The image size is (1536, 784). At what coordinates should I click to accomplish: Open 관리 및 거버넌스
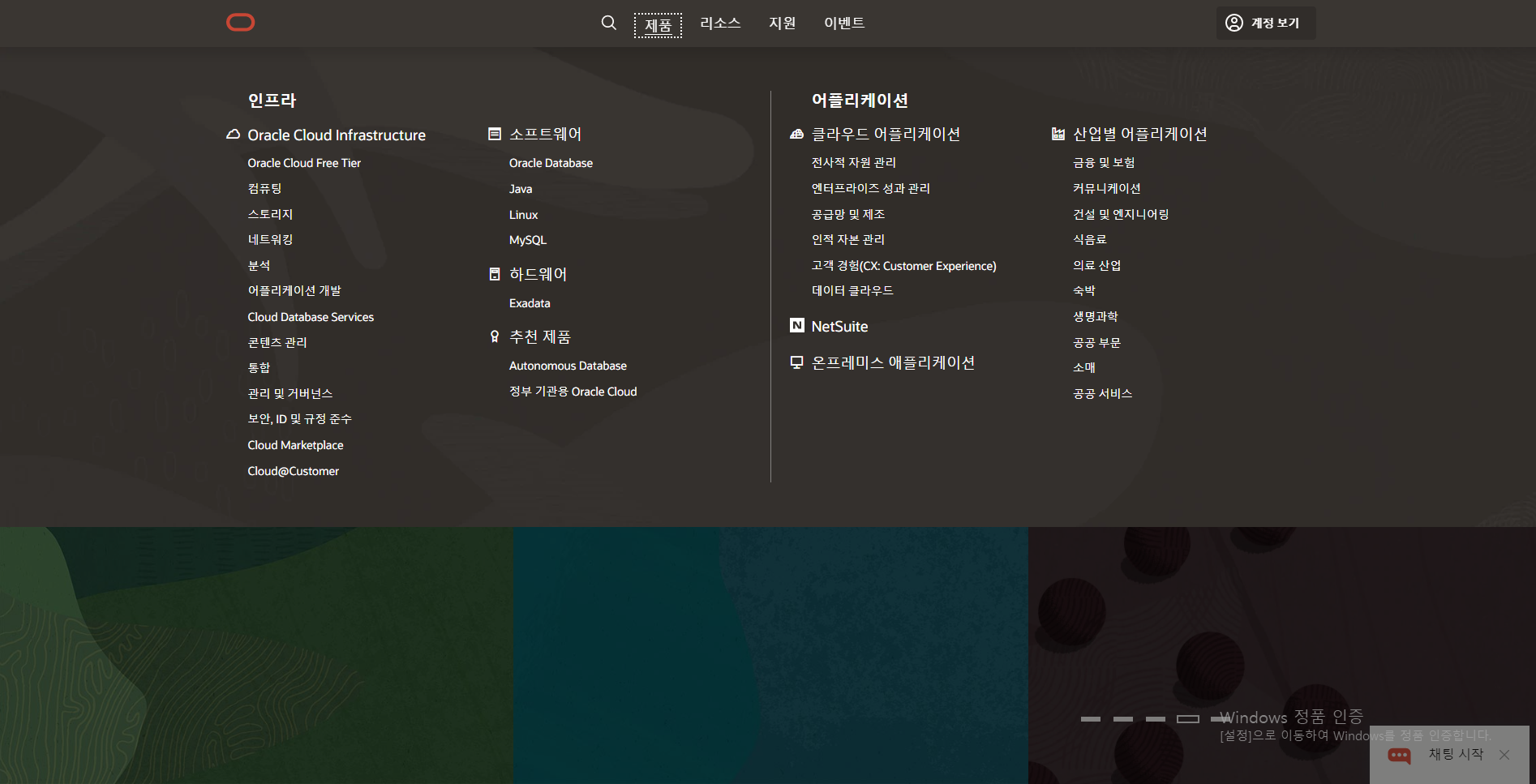click(290, 393)
